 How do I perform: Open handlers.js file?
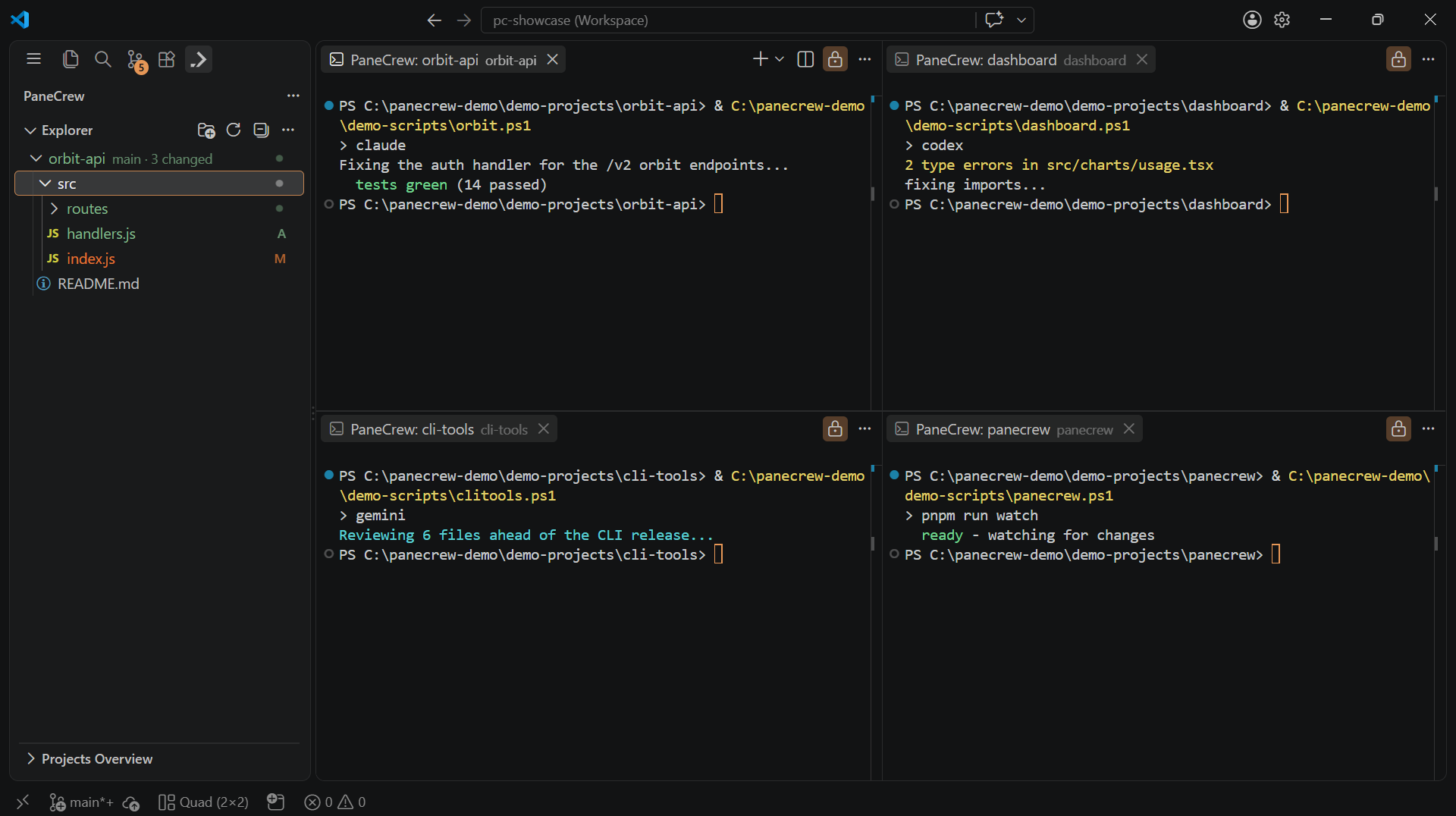[159, 234]
